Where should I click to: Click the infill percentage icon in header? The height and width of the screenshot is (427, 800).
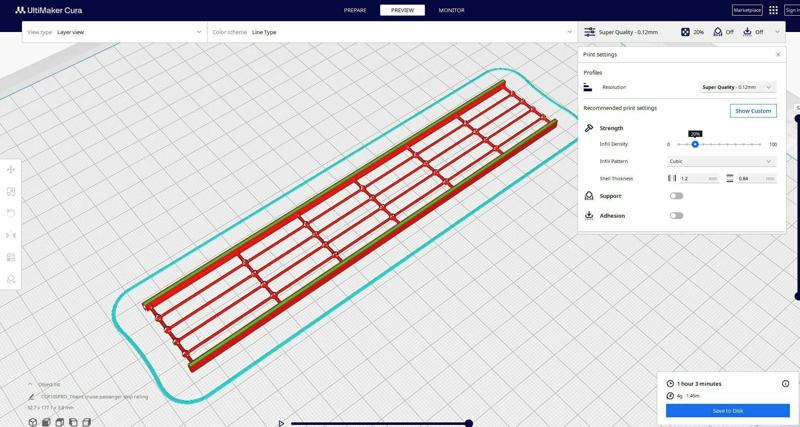pos(685,32)
